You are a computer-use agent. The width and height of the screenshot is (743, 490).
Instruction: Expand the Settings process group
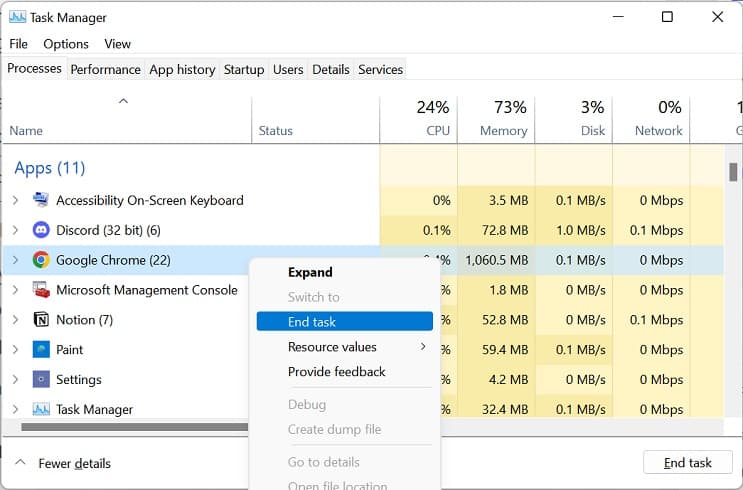(x=15, y=379)
